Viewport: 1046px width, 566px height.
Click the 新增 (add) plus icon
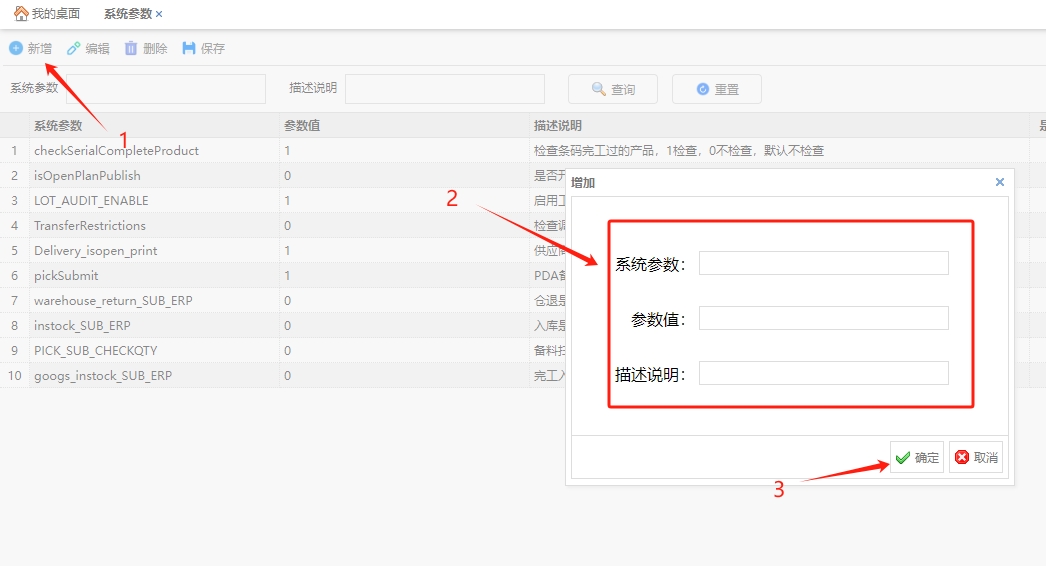16,48
